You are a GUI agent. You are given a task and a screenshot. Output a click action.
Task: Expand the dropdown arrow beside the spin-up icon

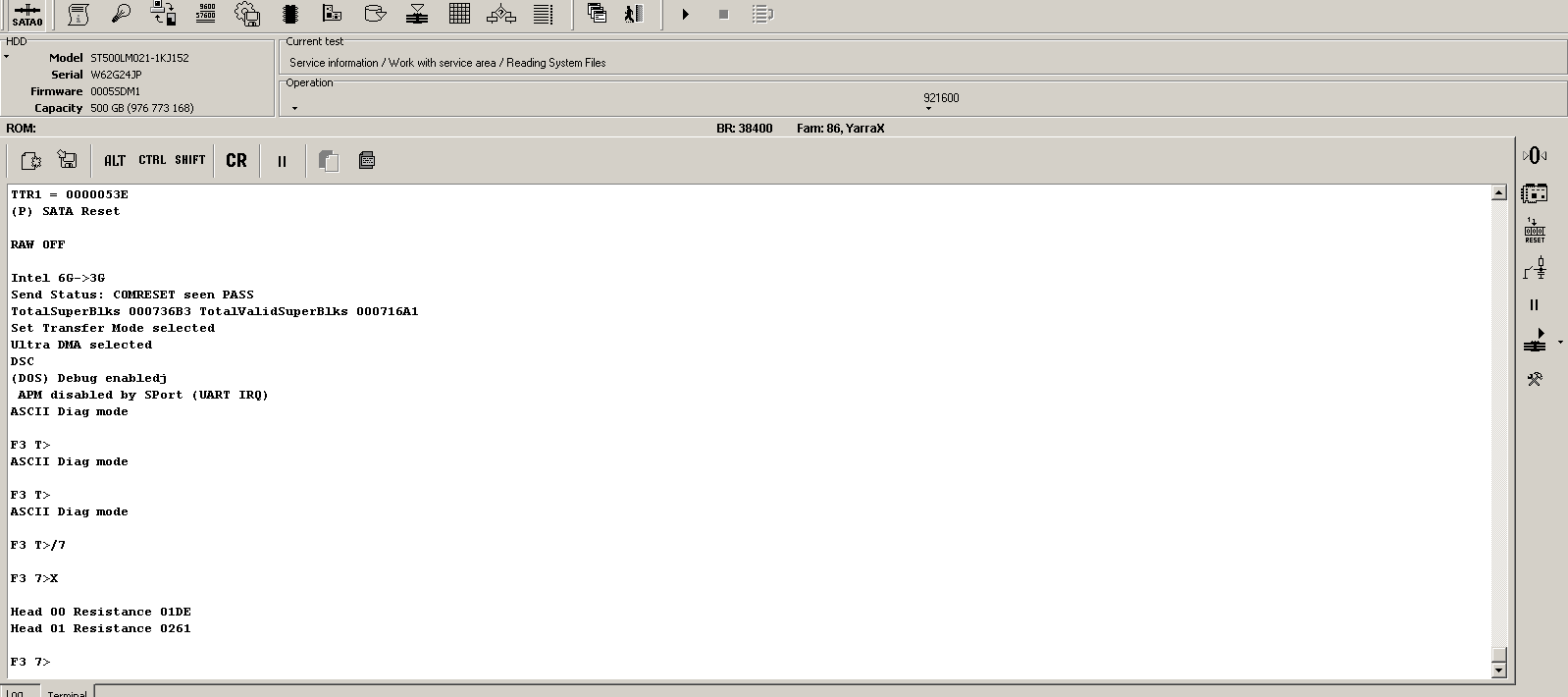[x=1560, y=342]
